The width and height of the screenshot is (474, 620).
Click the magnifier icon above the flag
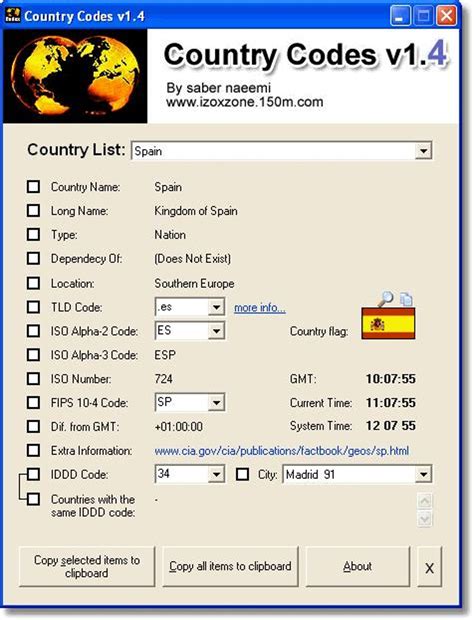385,299
